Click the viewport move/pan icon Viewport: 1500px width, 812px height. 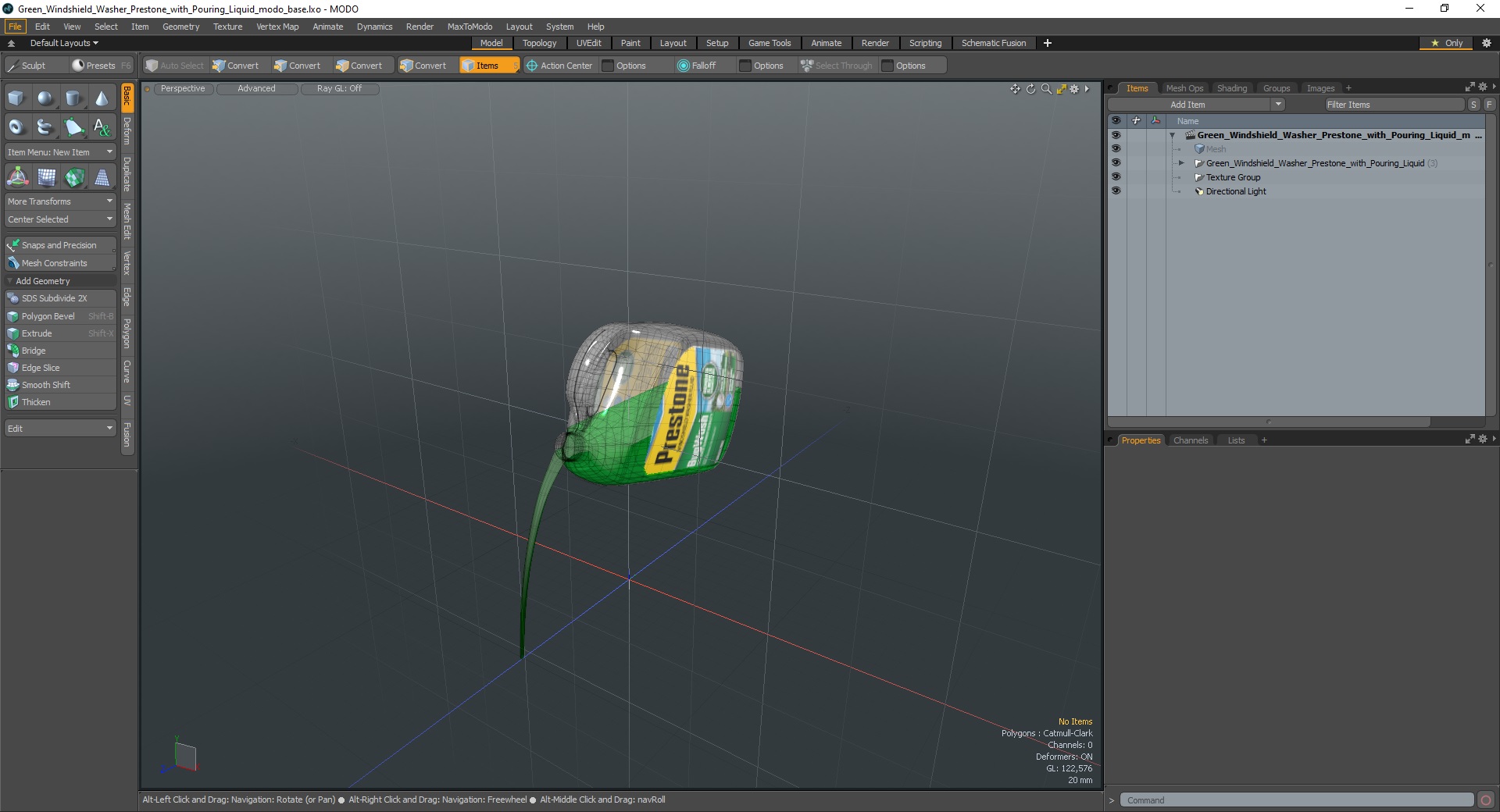1015,89
